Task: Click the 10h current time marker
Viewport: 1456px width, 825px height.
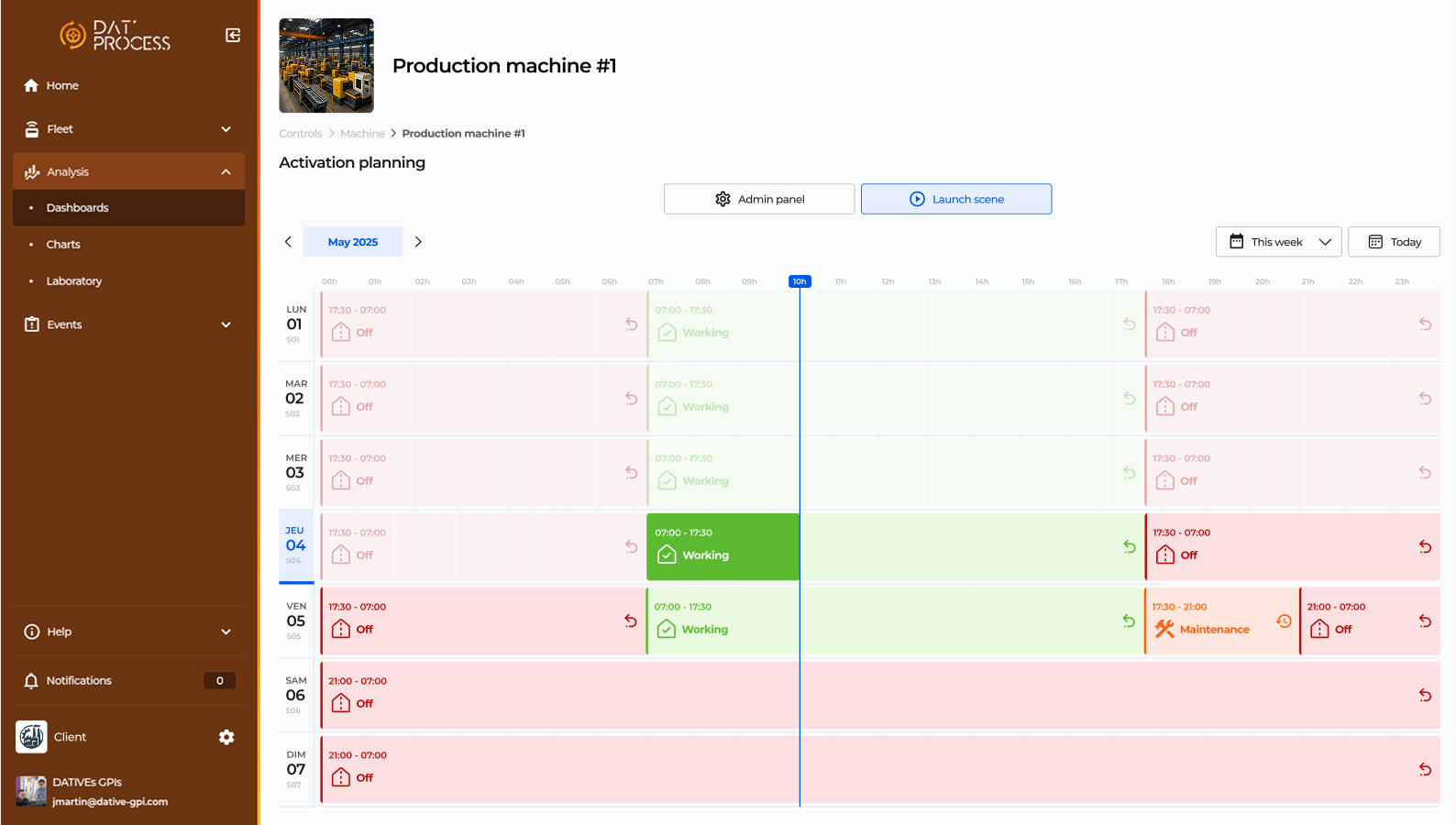Action: pos(800,281)
